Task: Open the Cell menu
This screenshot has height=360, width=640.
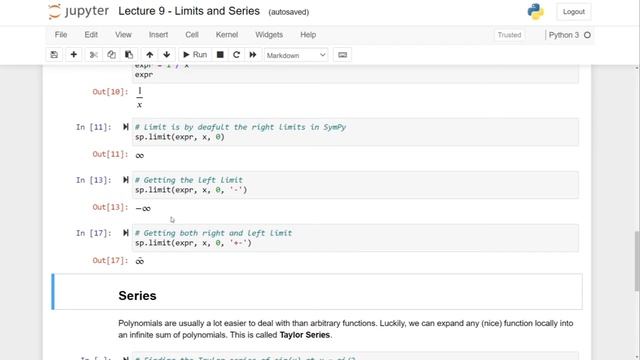Action: tap(192, 35)
